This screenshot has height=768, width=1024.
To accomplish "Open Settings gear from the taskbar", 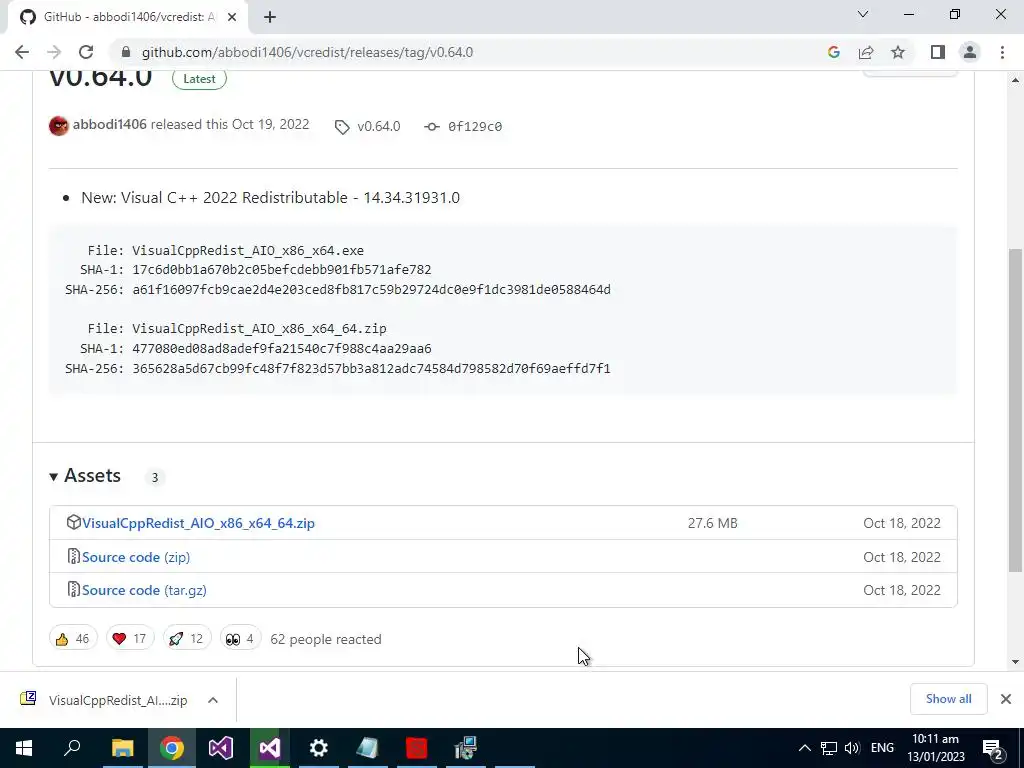I will click(319, 748).
